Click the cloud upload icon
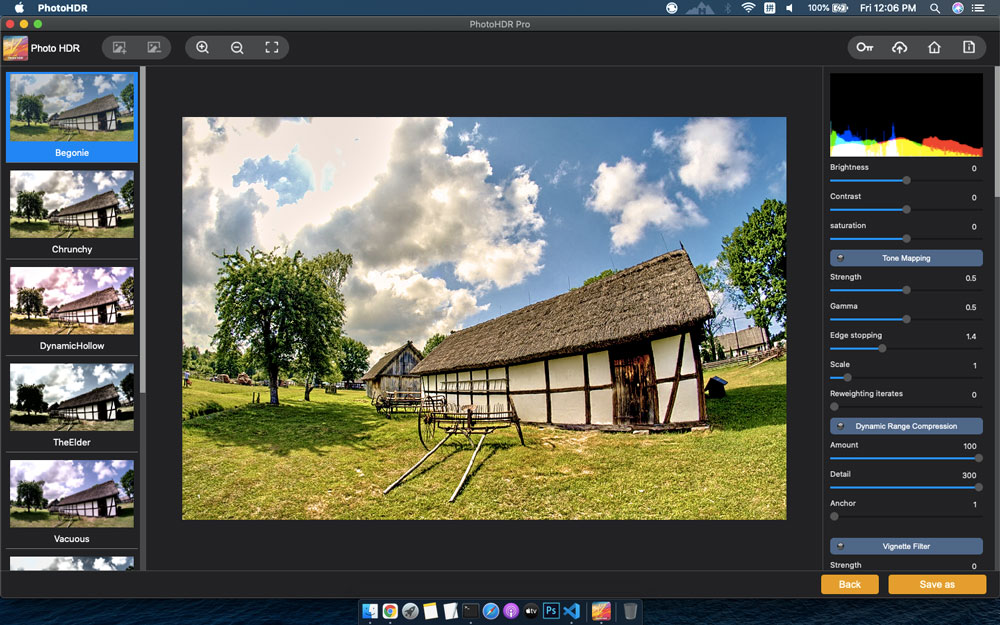1000x625 pixels. tap(899, 47)
